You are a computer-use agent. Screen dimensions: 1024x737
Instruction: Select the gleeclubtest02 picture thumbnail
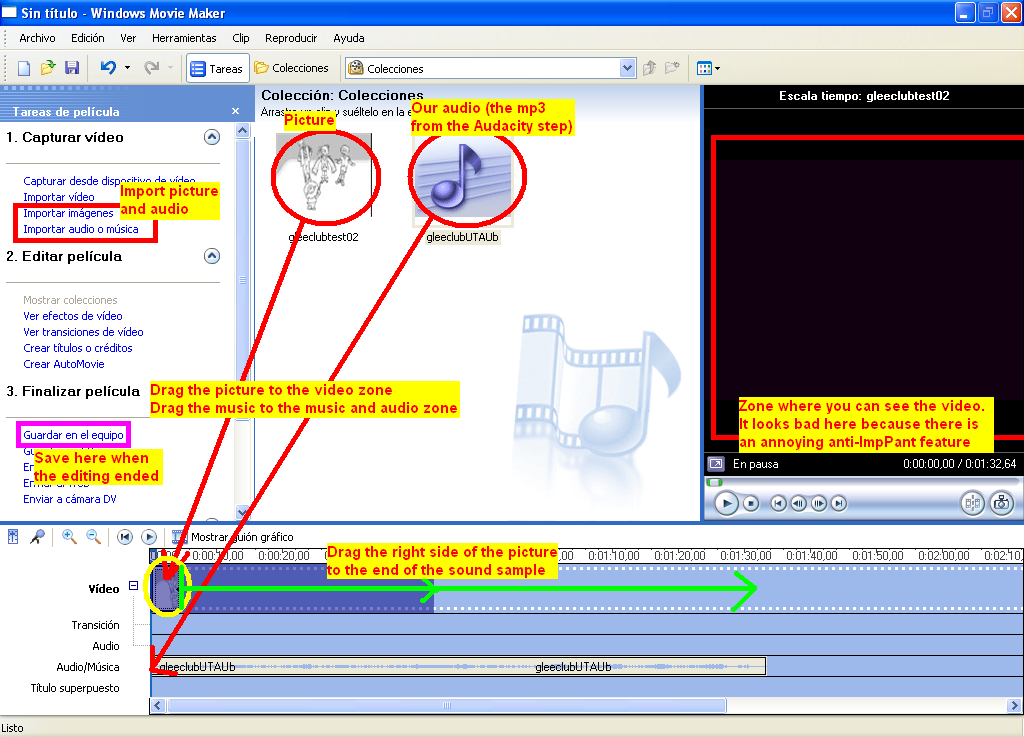click(324, 176)
